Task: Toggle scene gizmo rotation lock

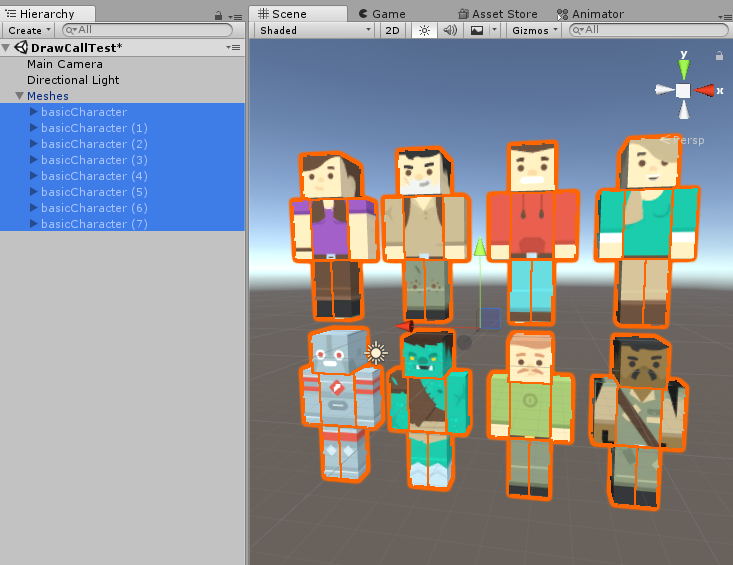Action: pos(719,56)
